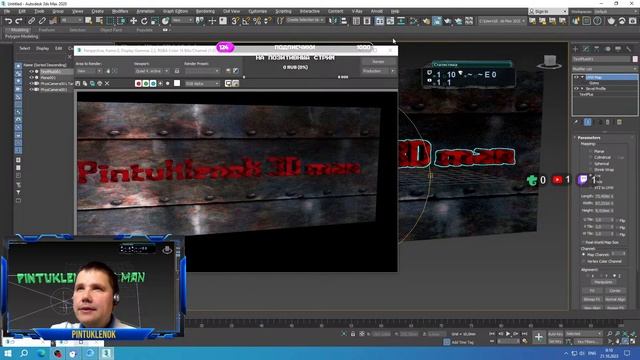The height and width of the screenshot is (360, 640).
Task: Open Area to Render dropdown
Action: tap(89, 71)
